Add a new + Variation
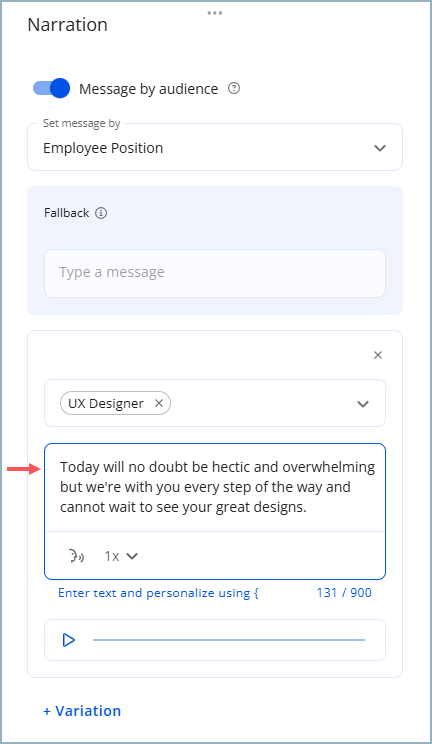 [82, 711]
